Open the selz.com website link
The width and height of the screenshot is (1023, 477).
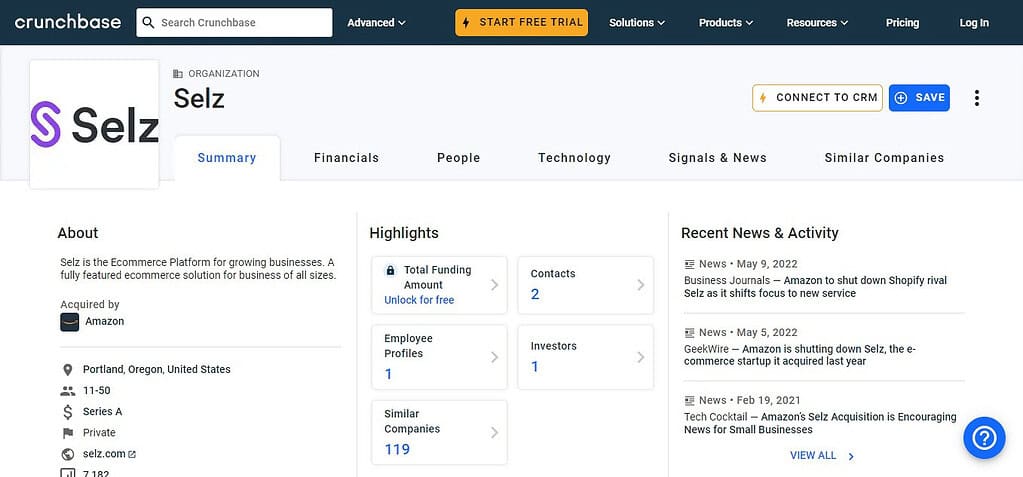pyautogui.click(x=104, y=454)
